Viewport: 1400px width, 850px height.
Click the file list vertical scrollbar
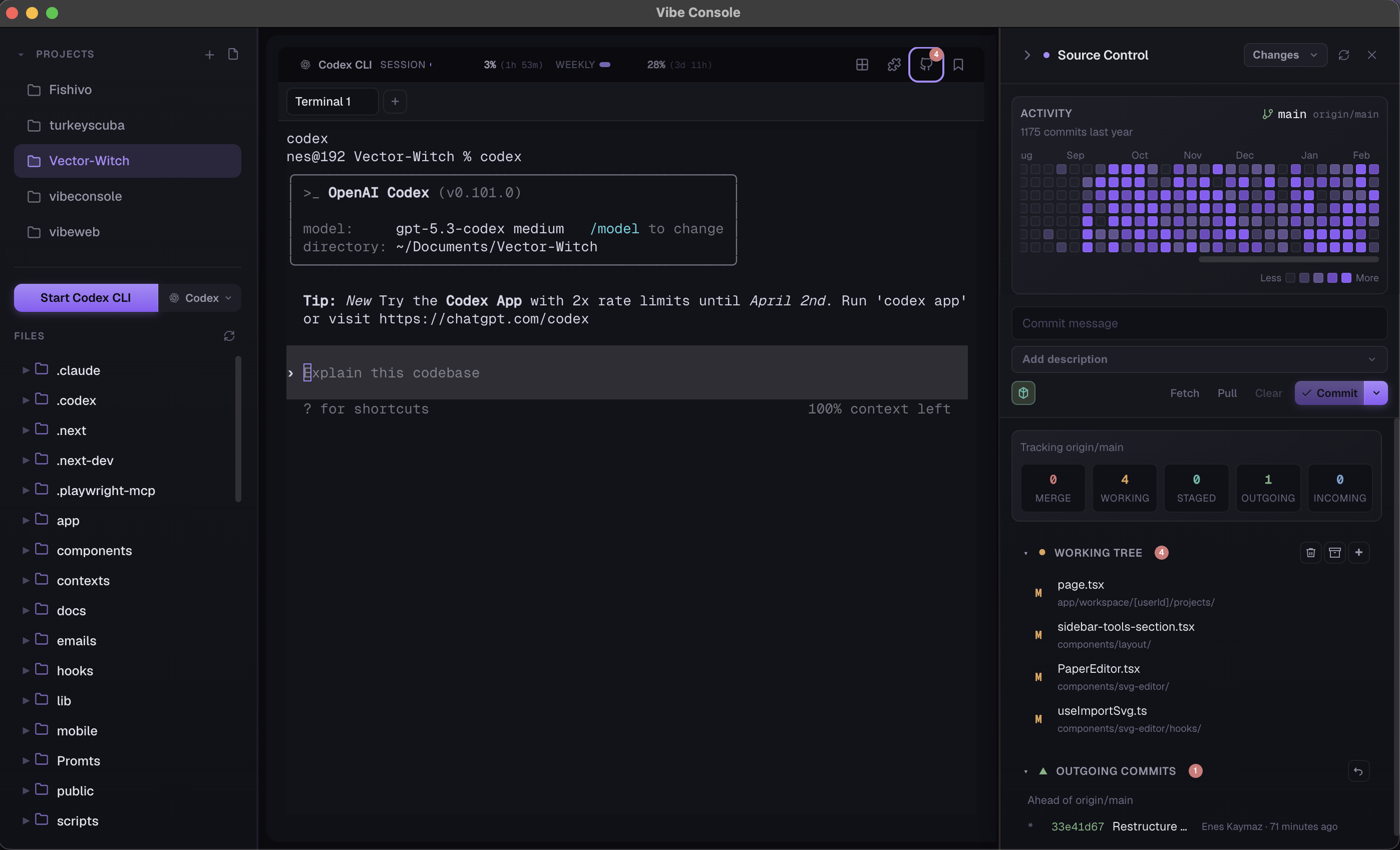point(238,429)
